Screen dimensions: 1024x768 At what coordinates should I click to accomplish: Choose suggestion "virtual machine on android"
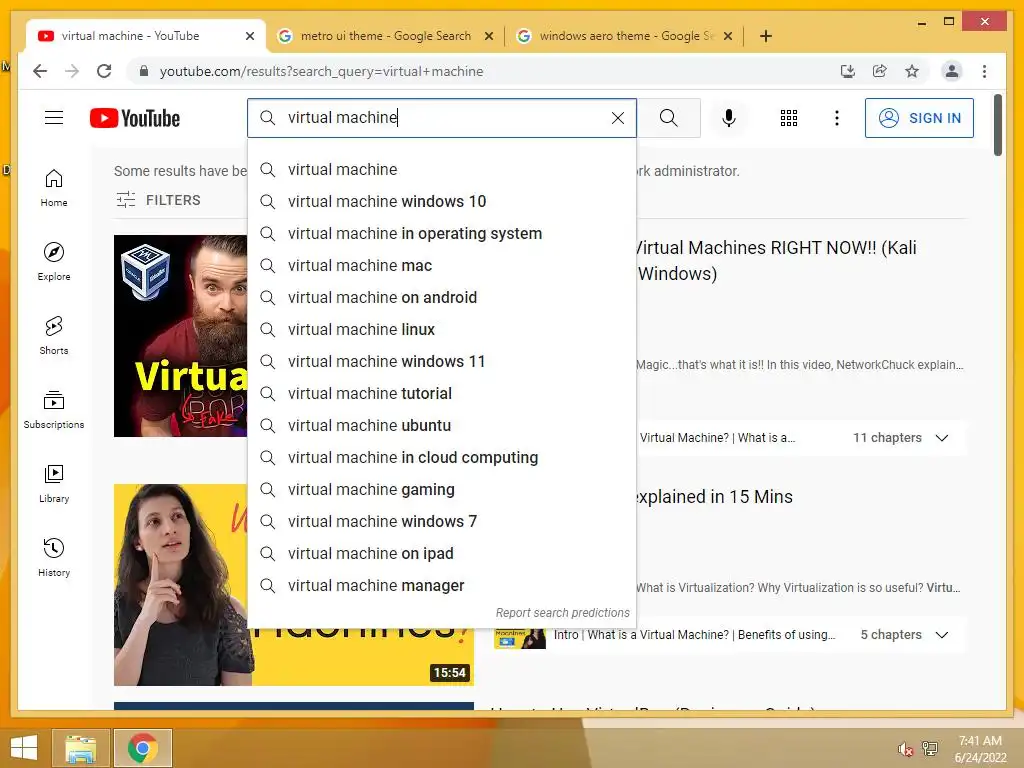click(441, 297)
